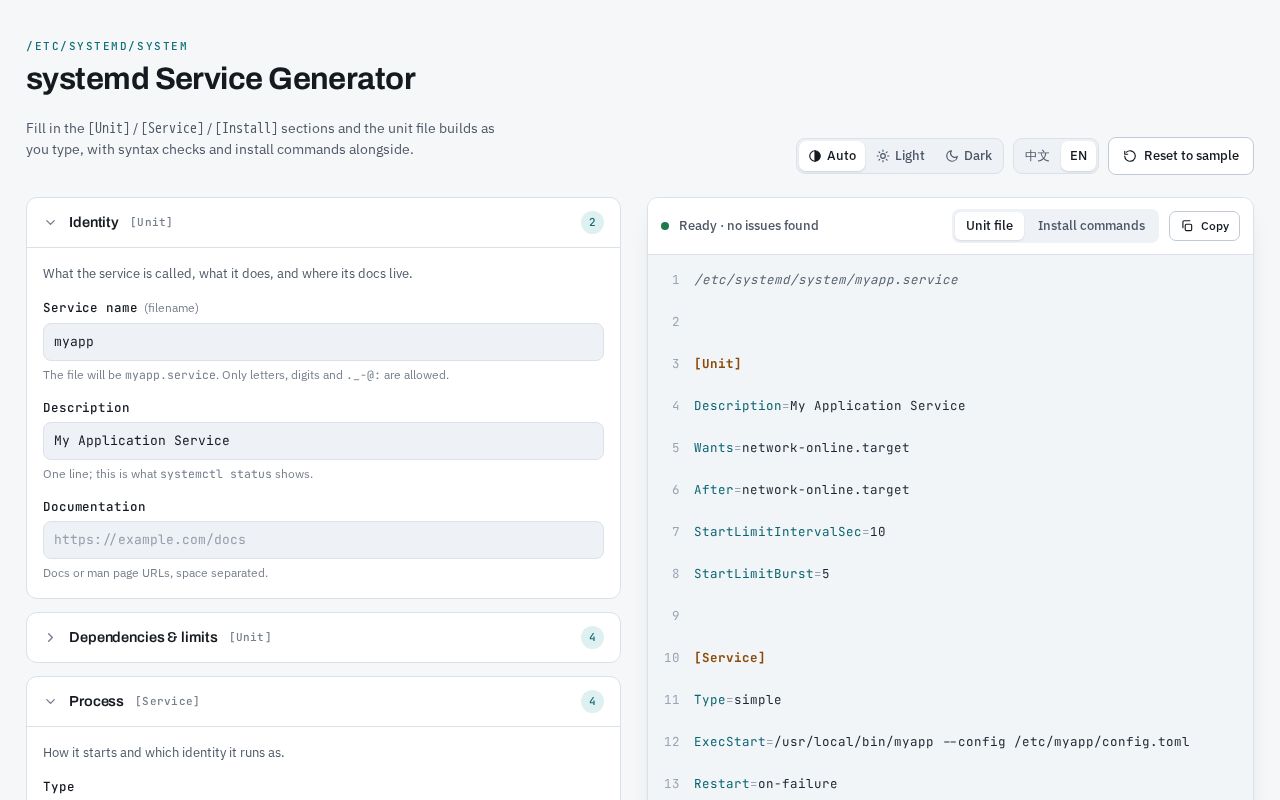The height and width of the screenshot is (800, 1280).
Task: Focus the Service name input field
Action: pos(323,342)
